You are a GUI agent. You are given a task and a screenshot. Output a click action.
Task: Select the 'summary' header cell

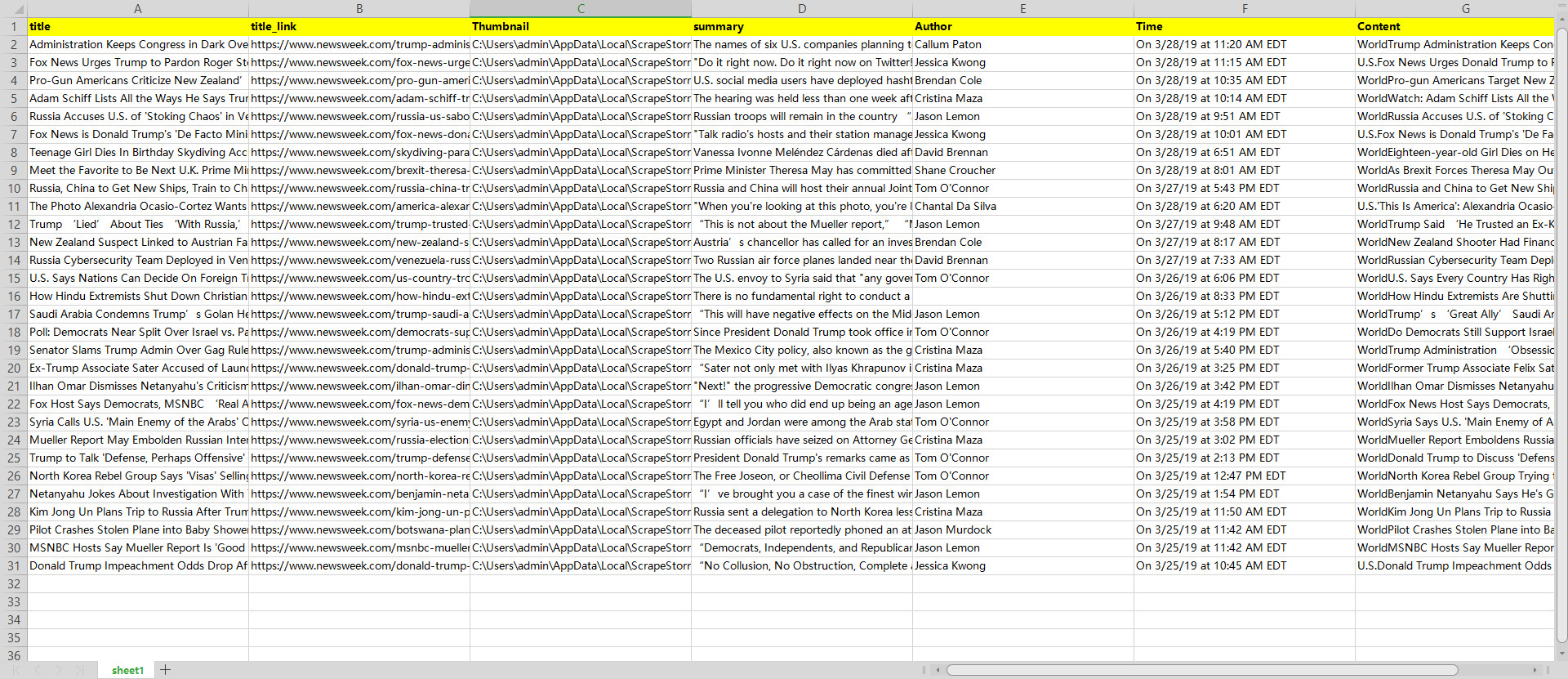802,26
